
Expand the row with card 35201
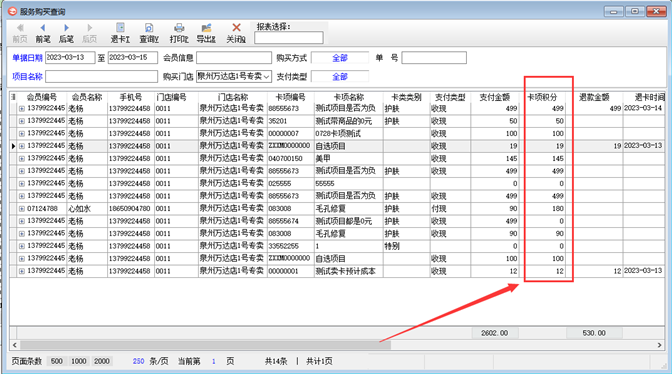[x=21, y=121]
